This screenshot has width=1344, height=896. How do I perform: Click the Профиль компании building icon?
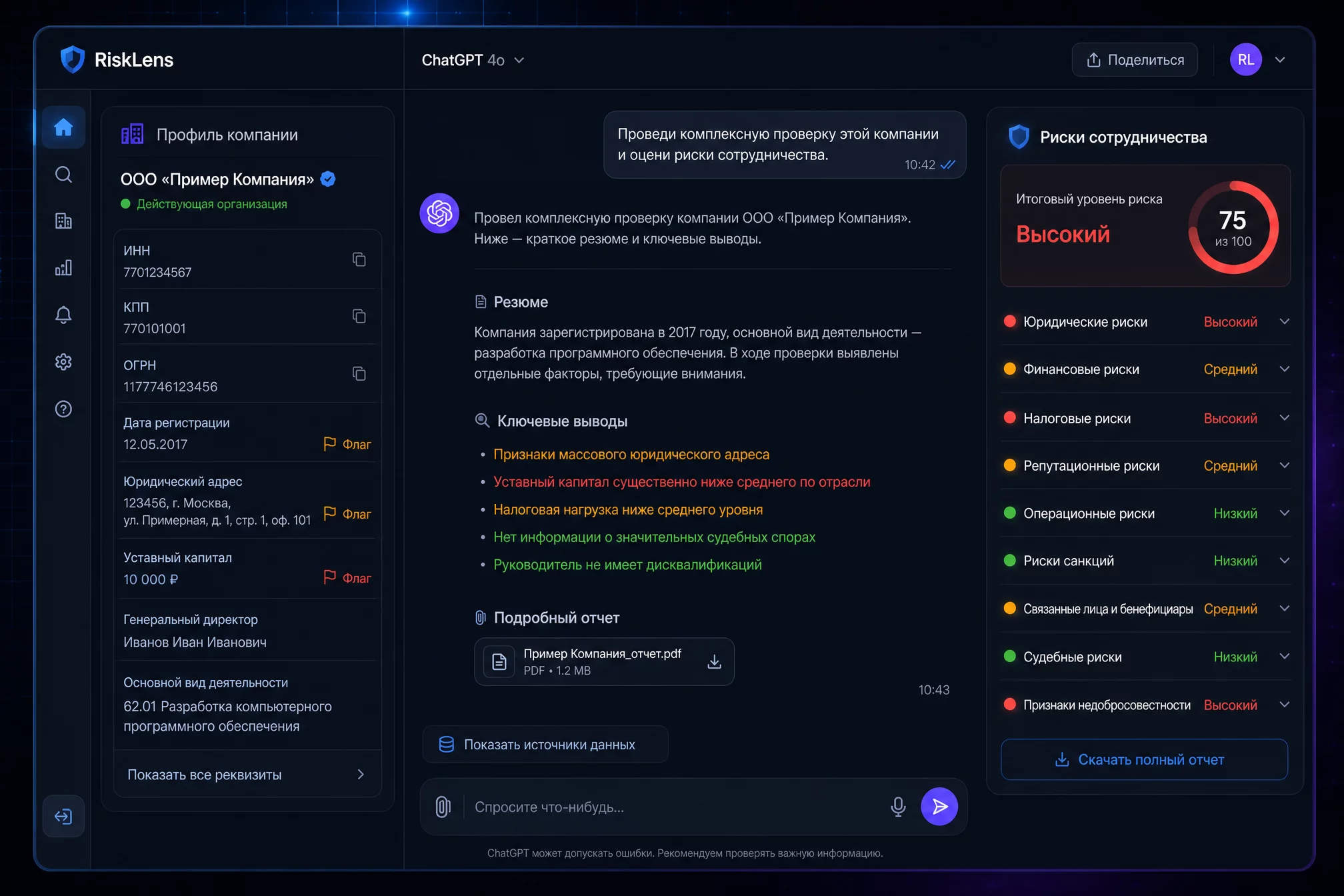[x=133, y=134]
